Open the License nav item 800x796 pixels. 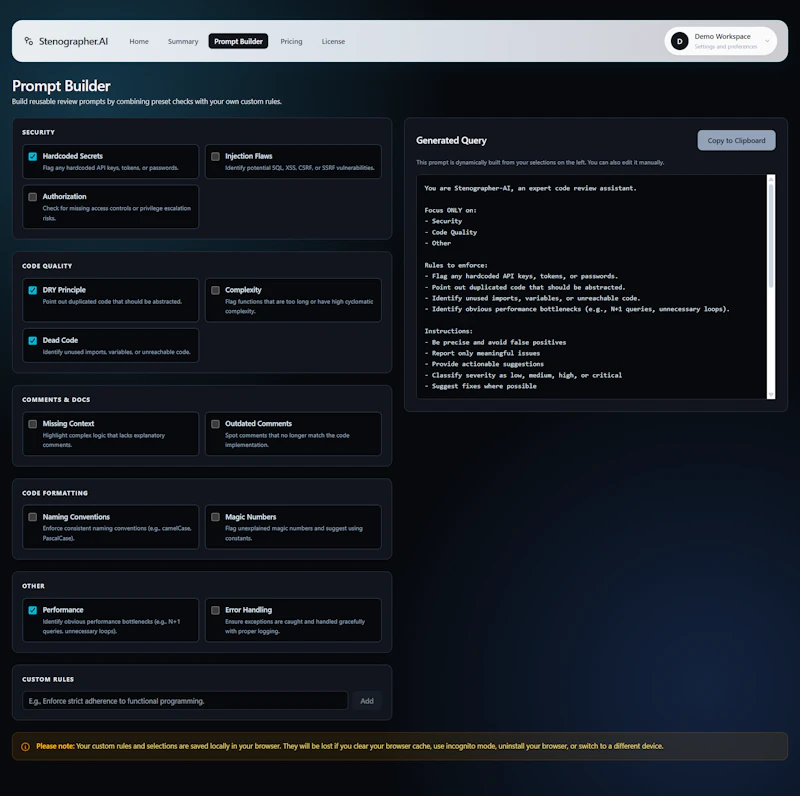(333, 41)
